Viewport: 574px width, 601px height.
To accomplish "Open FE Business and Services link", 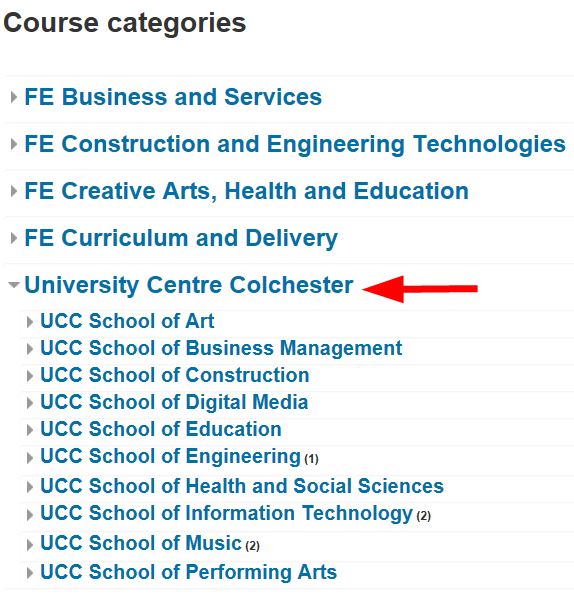I will point(173,97).
